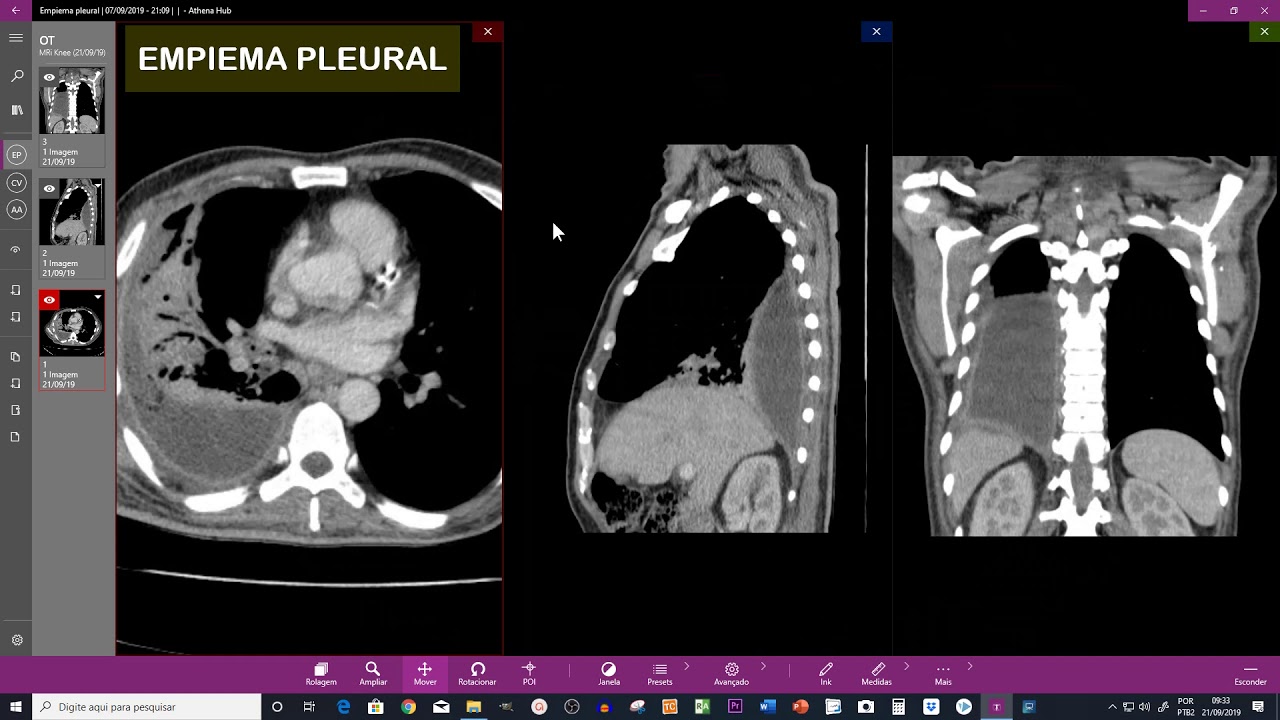Viewport: 1280px width, 720px height.
Task: Select the Ink pen tool
Action: (x=826, y=673)
